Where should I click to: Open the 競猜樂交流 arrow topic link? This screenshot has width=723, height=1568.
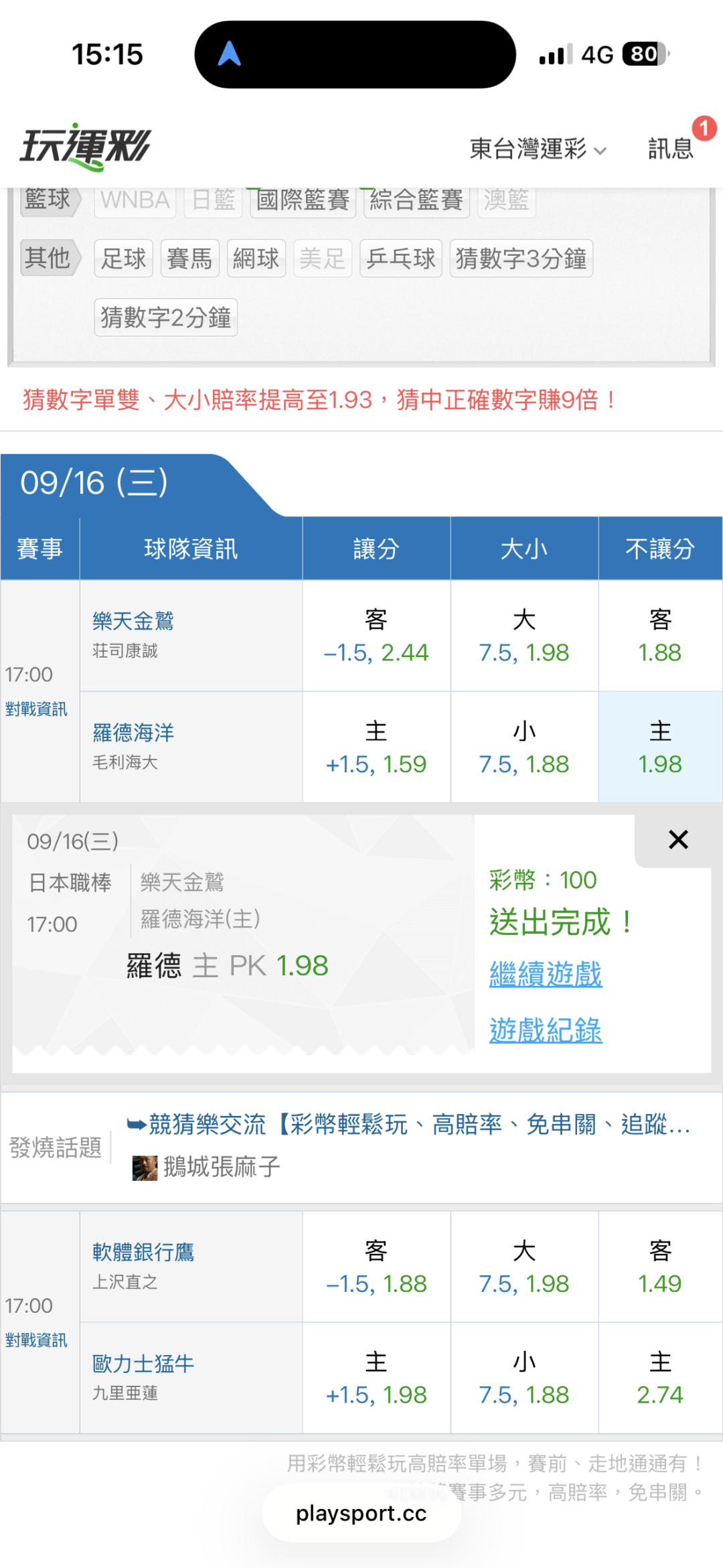tap(408, 1125)
